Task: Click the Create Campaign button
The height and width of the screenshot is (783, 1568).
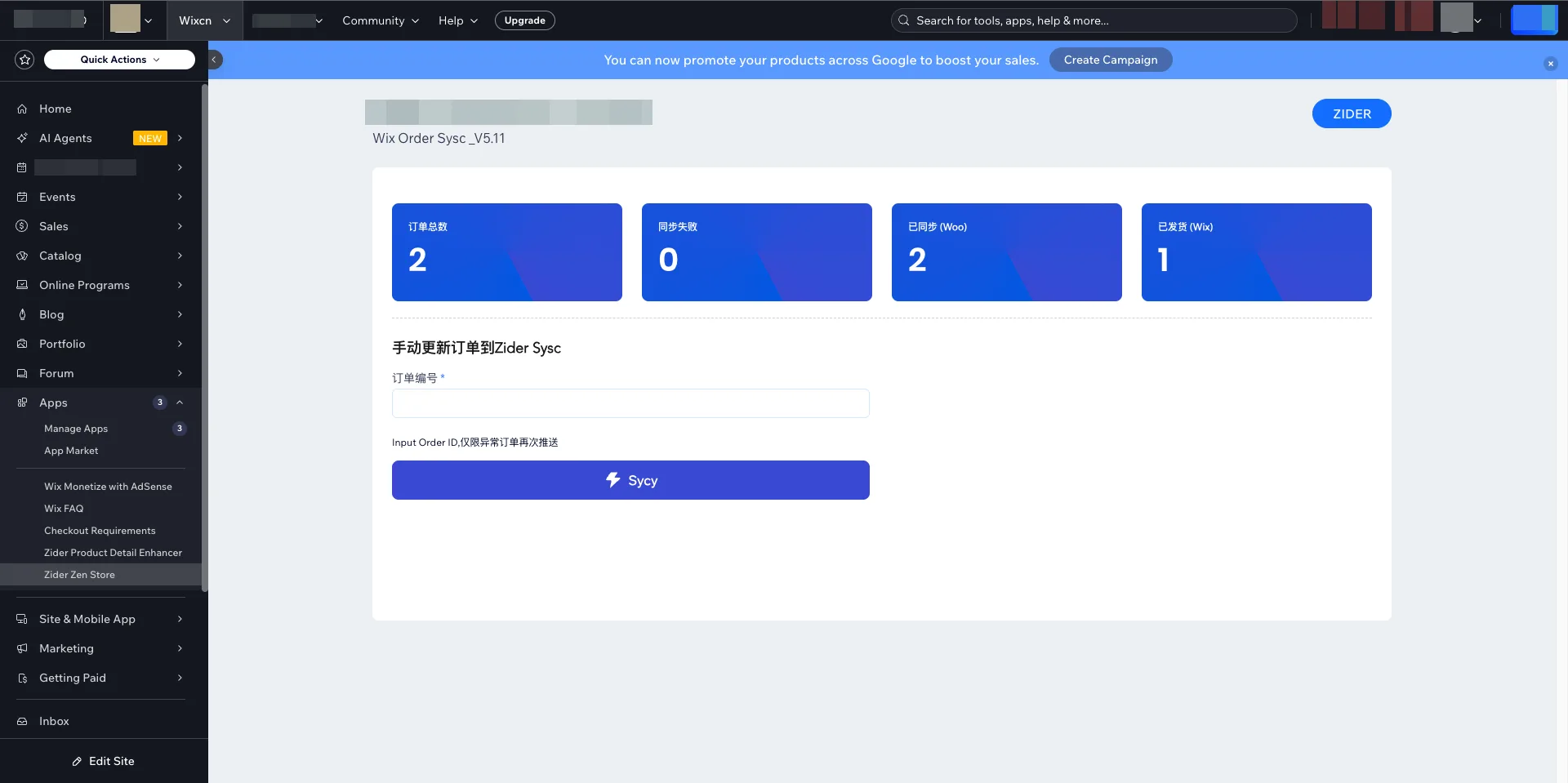Action: 1110,60
